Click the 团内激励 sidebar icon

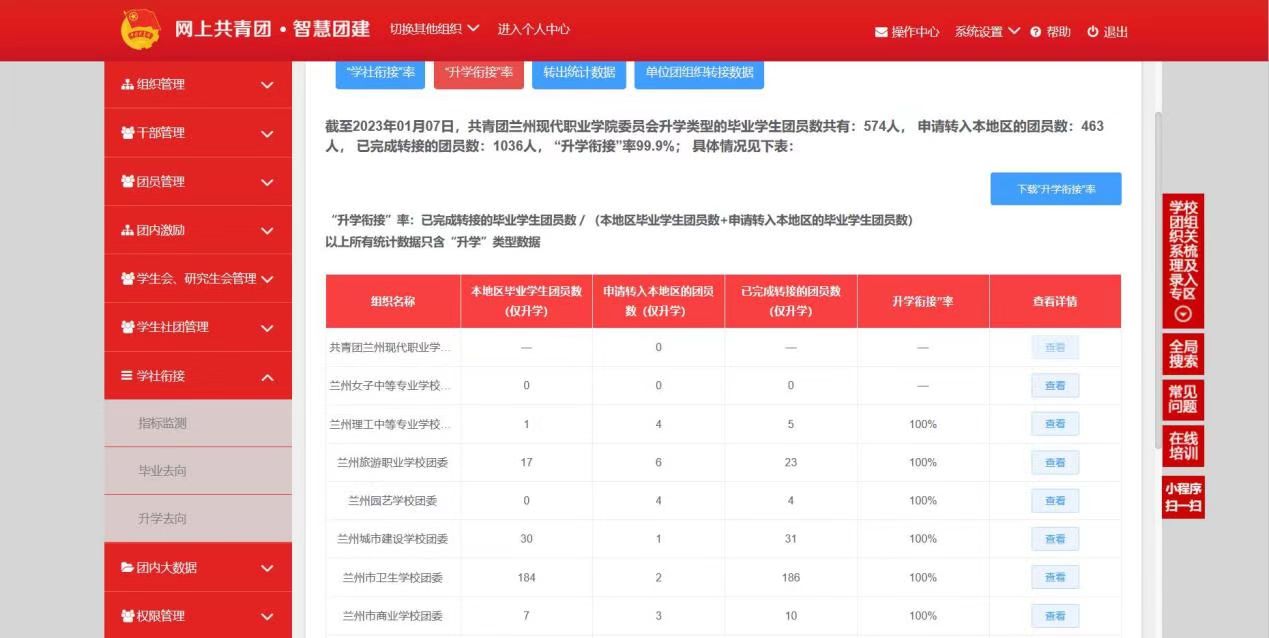pyautogui.click(x=127, y=231)
